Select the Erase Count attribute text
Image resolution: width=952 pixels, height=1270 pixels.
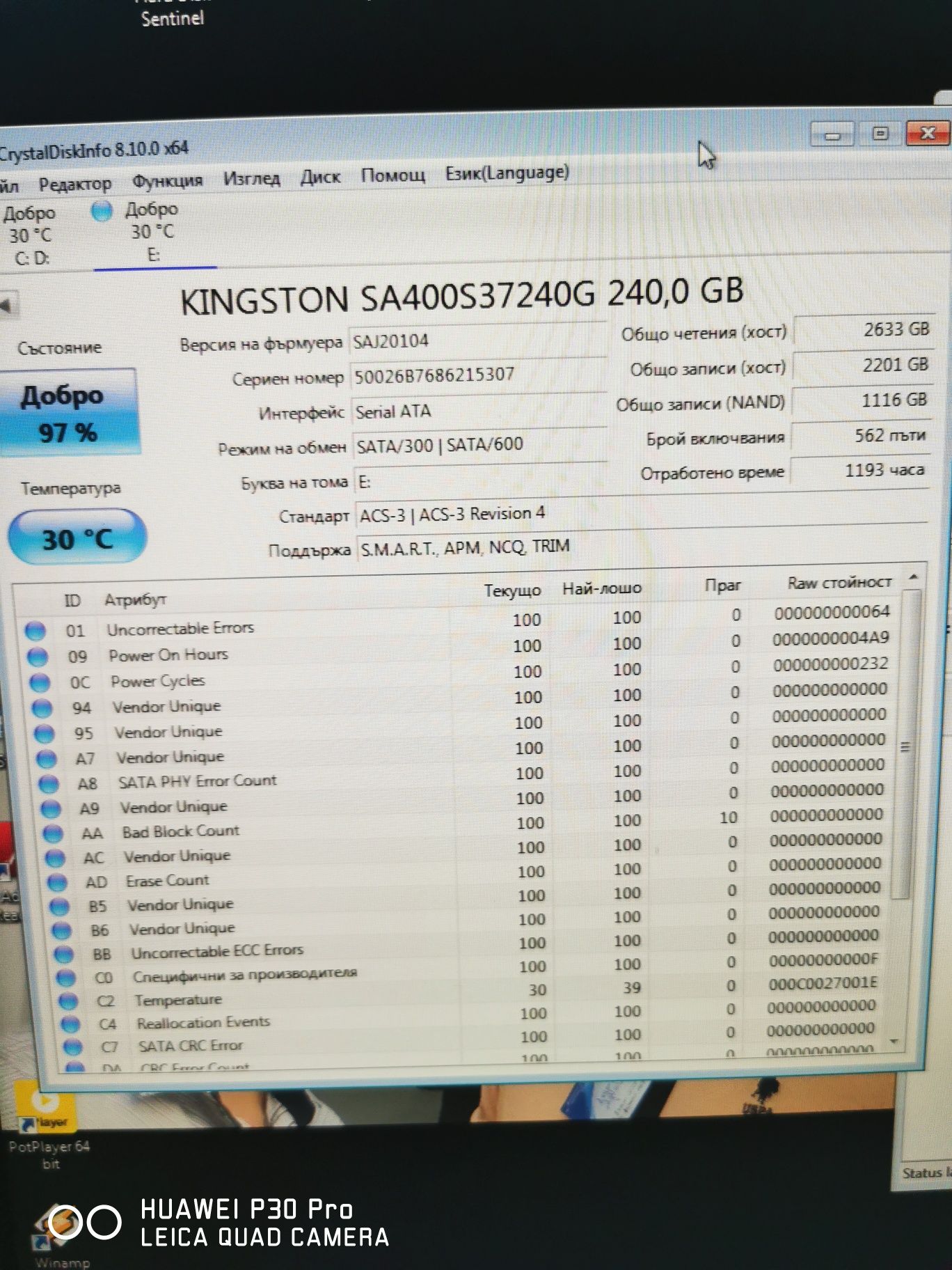click(168, 881)
